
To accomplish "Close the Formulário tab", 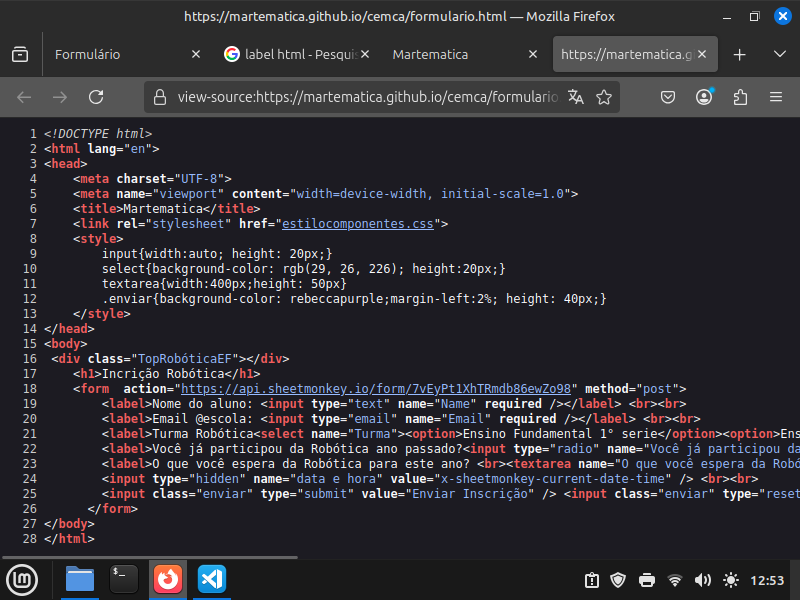I will click(x=196, y=54).
